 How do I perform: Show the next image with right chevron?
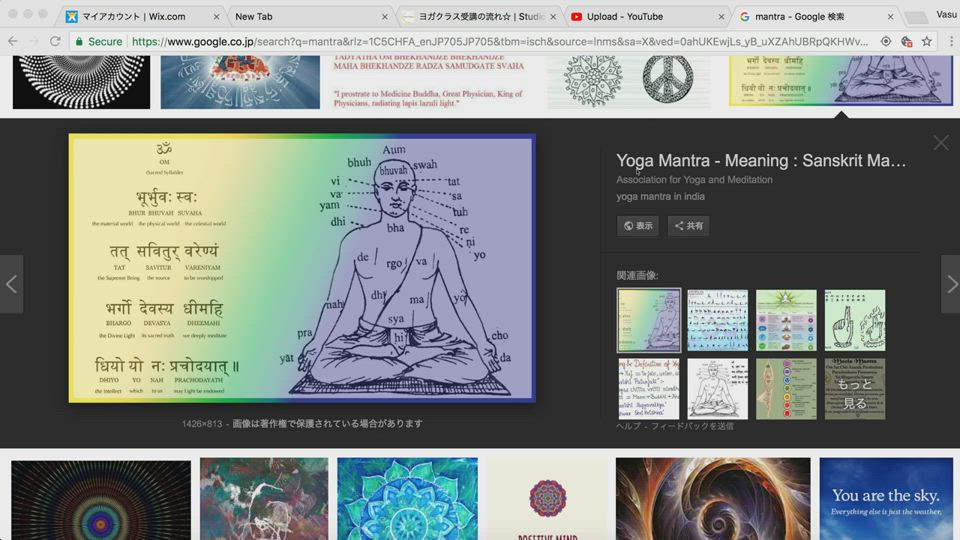[950, 284]
